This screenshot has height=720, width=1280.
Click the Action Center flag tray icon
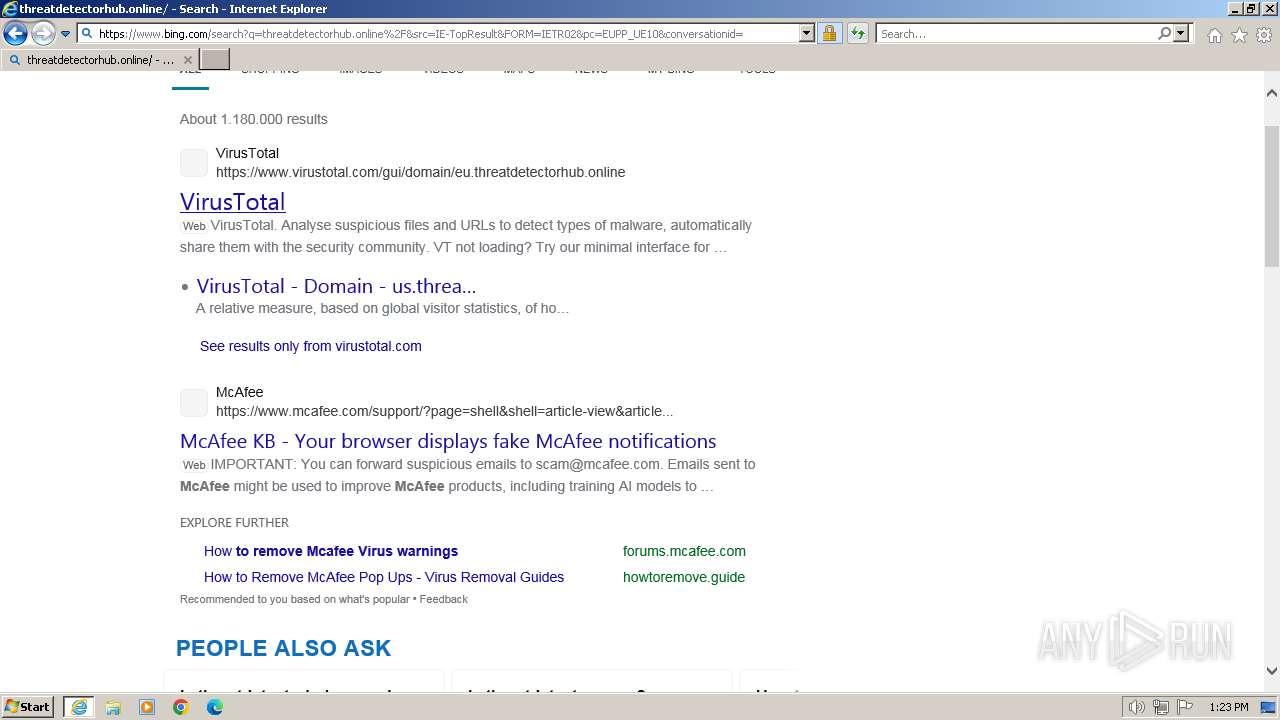pyautogui.click(x=1184, y=707)
